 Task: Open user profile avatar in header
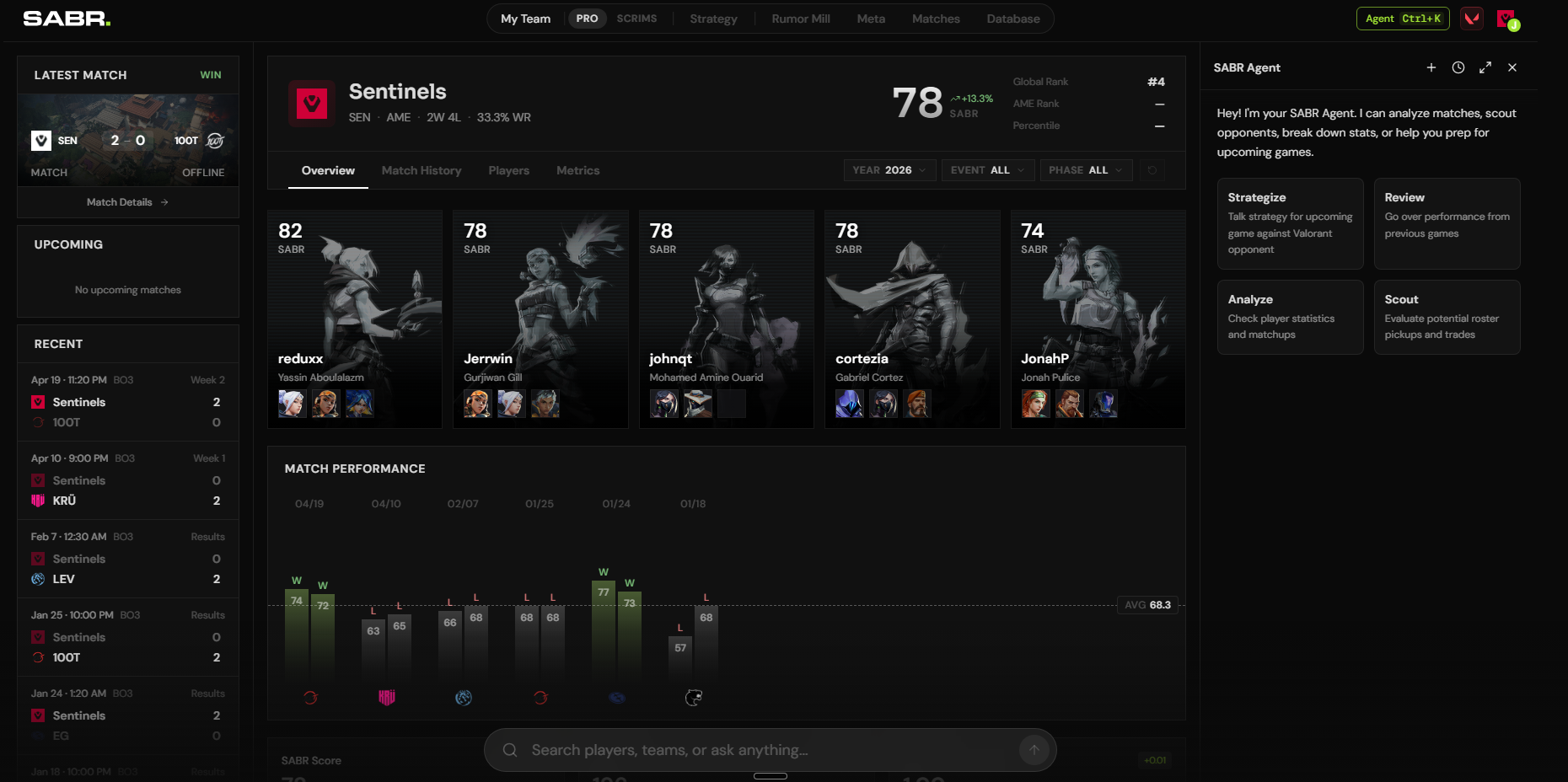[1506, 19]
